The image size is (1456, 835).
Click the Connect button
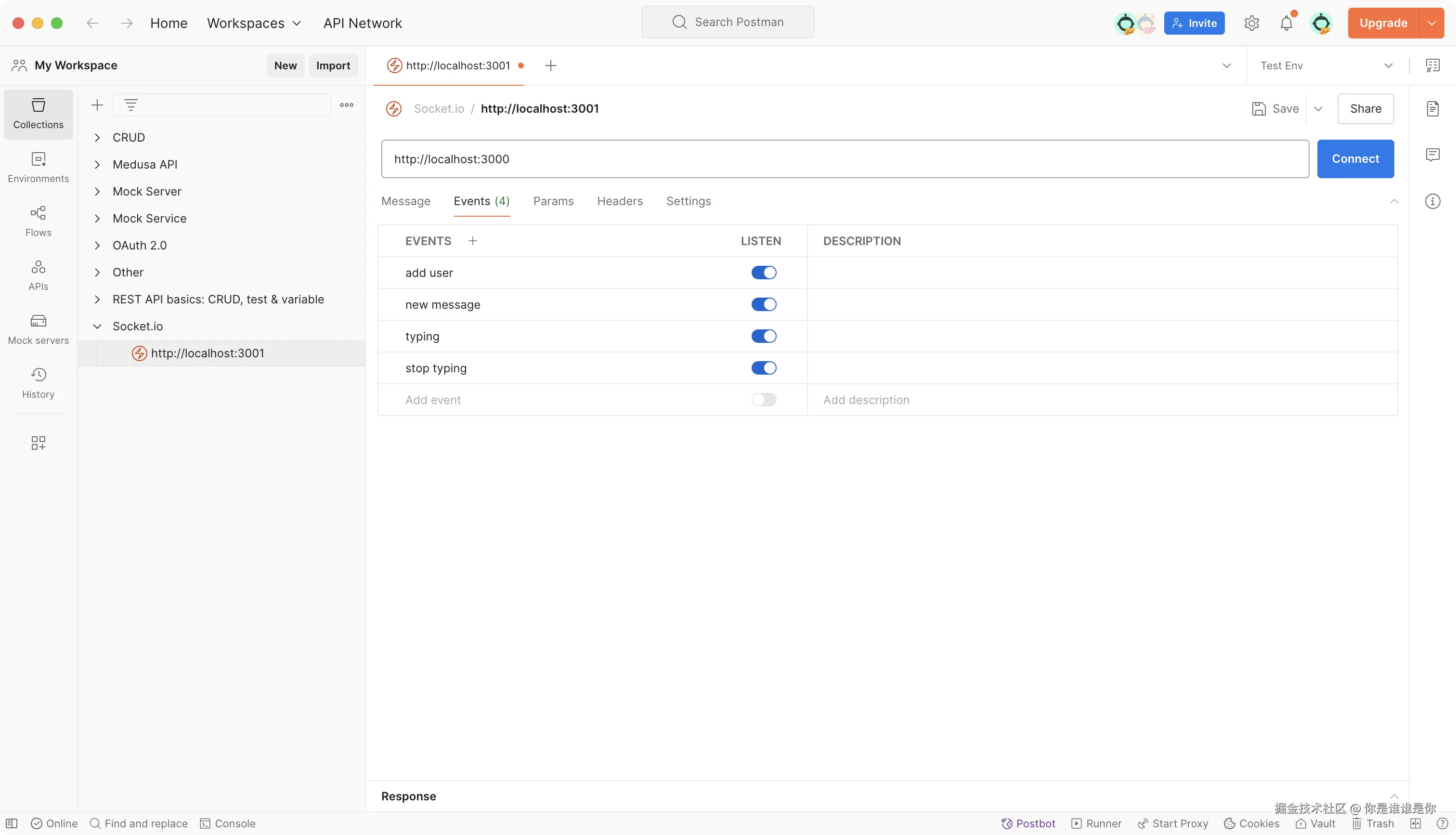1355,159
